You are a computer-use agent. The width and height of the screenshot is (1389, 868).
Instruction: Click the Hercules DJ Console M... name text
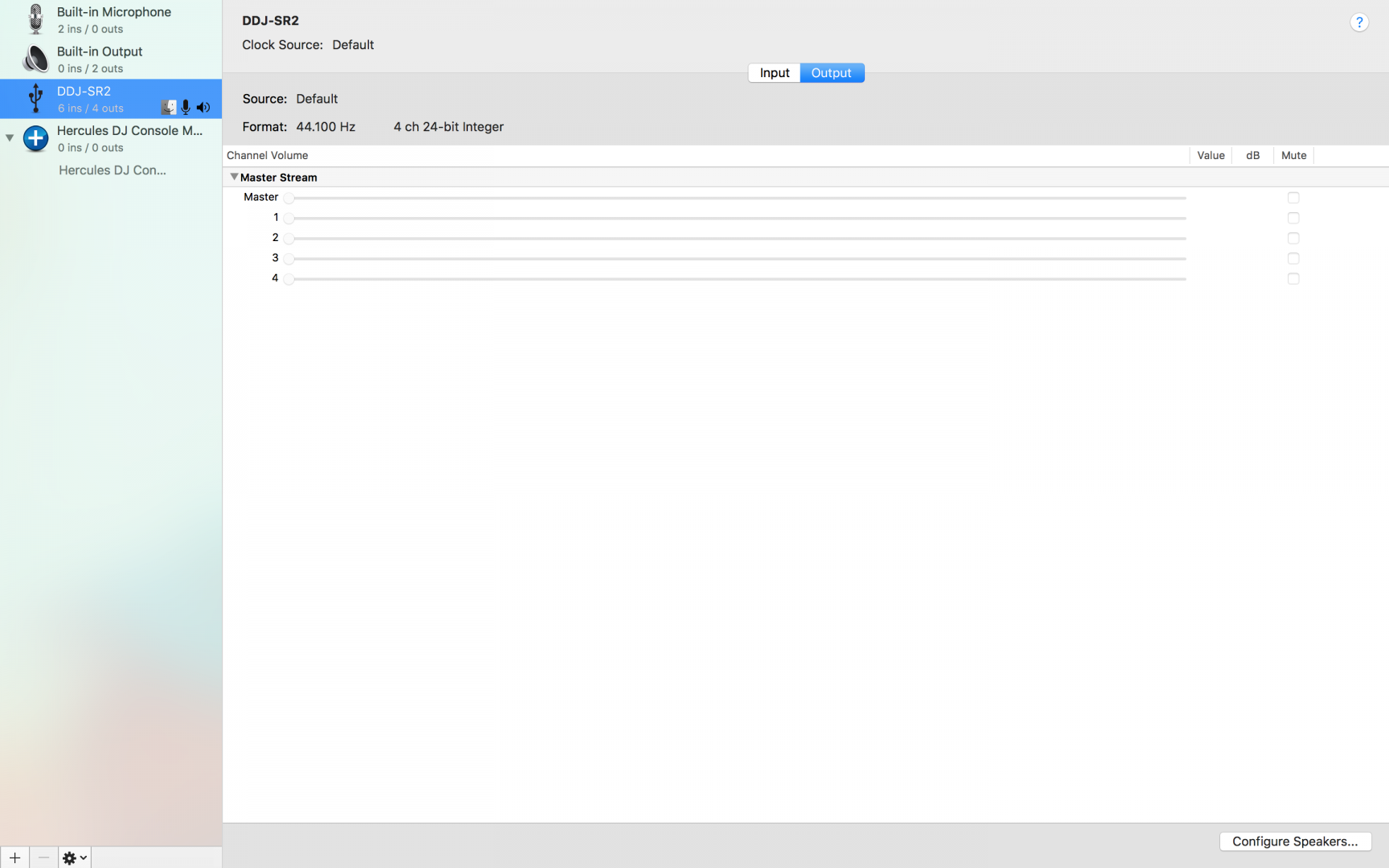coord(129,130)
